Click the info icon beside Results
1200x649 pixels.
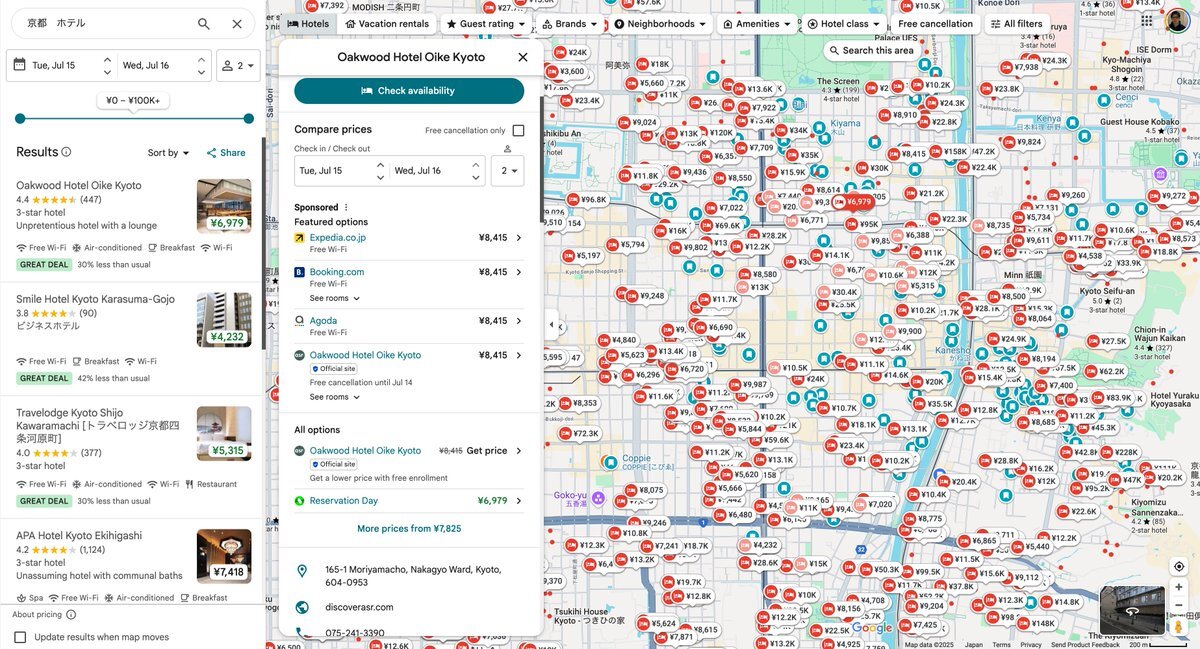66,152
